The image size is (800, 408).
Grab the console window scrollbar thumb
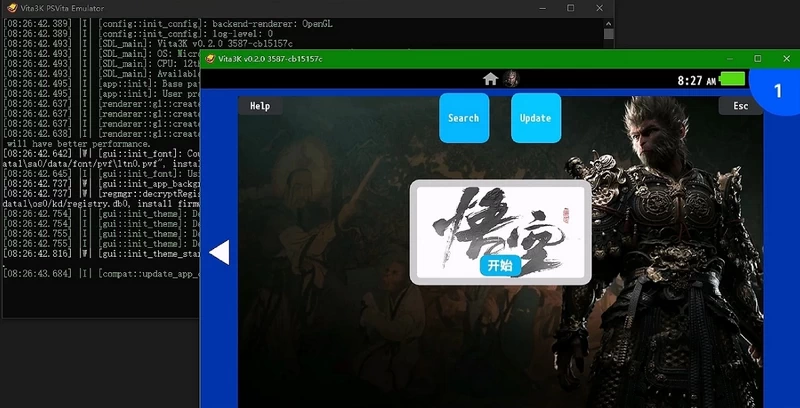click(x=608, y=34)
